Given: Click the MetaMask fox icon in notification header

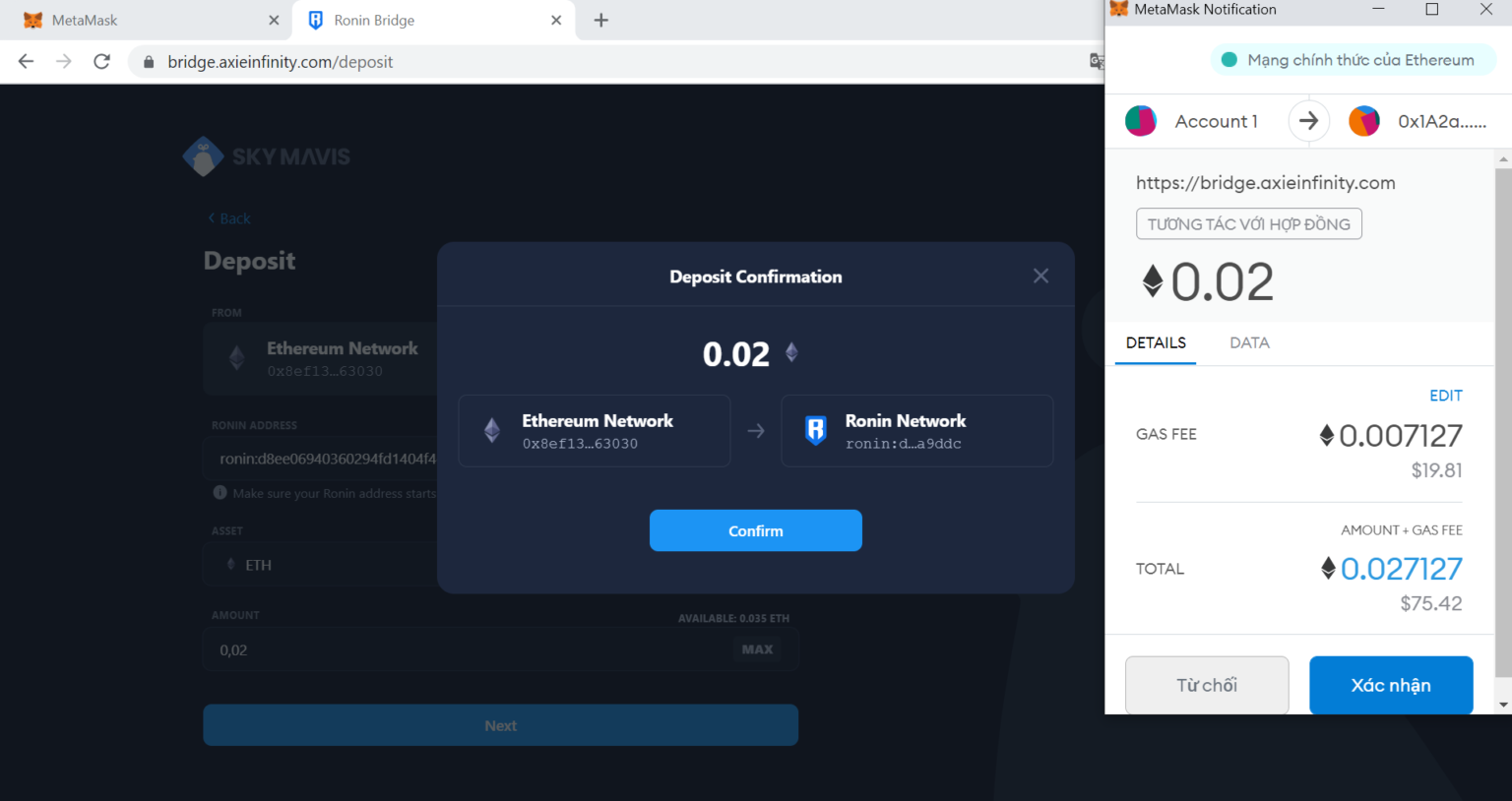Looking at the screenshot, I should click(1117, 10).
